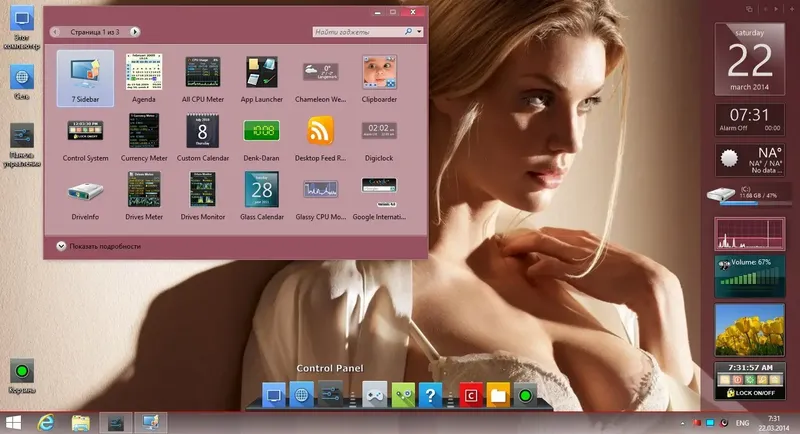
Task: Select the 7 Sidebar gadget
Action: point(85,78)
